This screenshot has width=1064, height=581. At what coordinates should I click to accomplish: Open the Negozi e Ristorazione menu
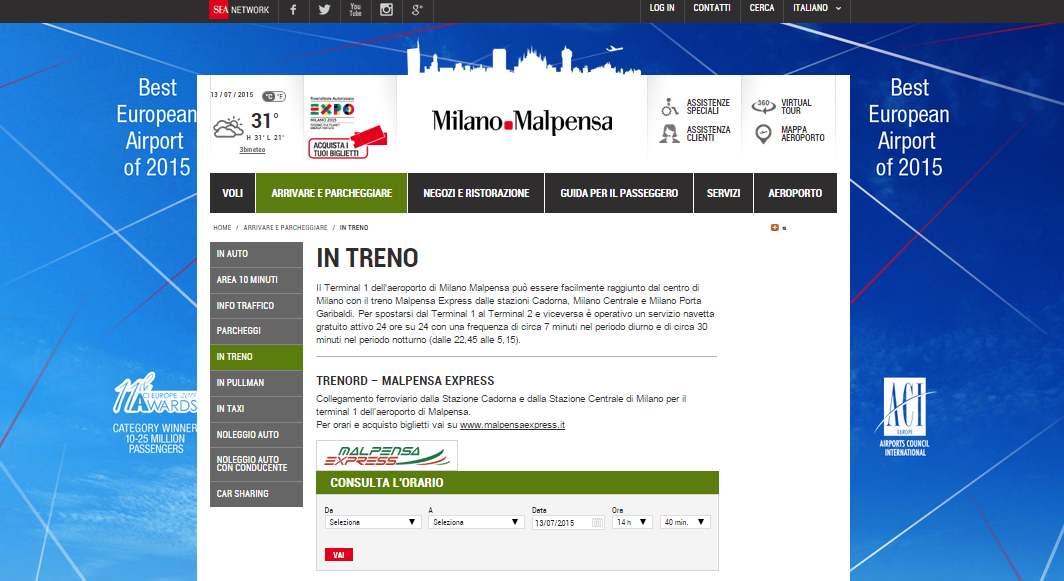[x=476, y=193]
